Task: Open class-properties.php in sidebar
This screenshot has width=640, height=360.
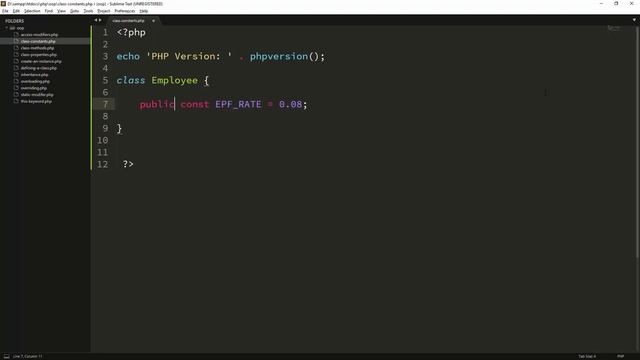Action: tap(38, 55)
